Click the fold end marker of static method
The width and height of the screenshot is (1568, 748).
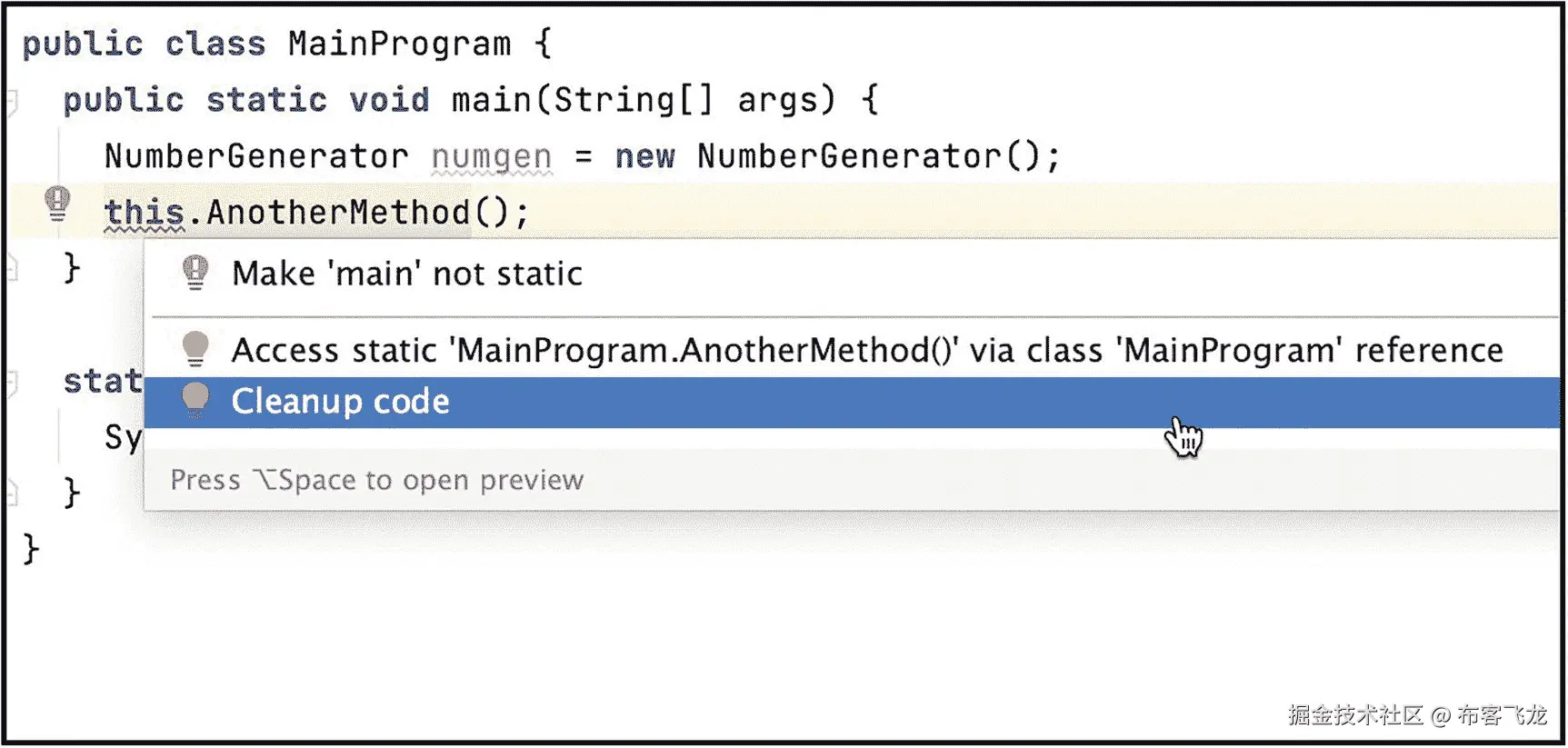(11, 494)
